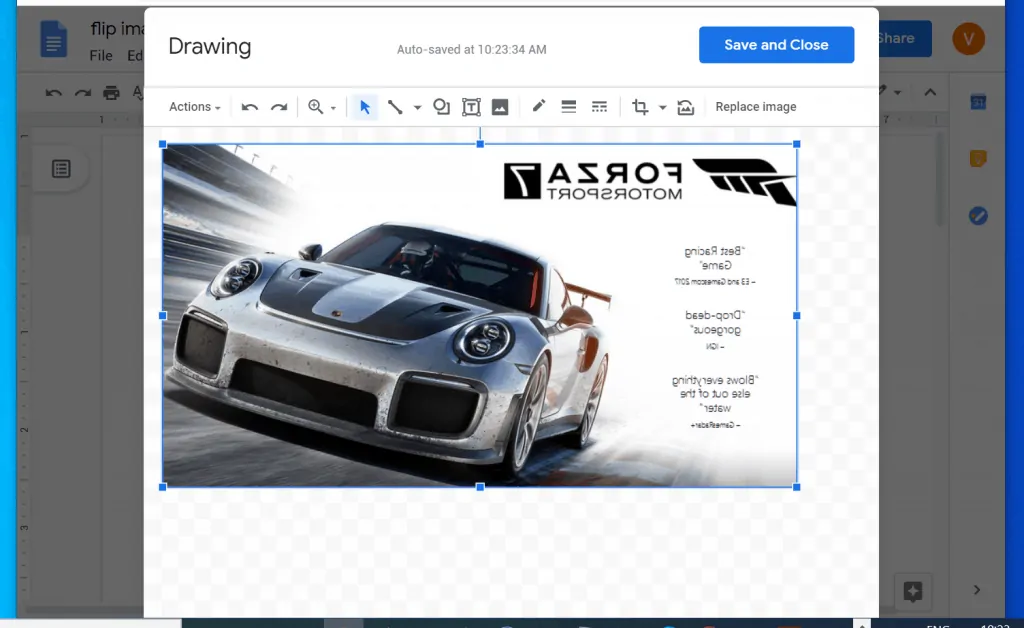Redo the drawing action

279,107
